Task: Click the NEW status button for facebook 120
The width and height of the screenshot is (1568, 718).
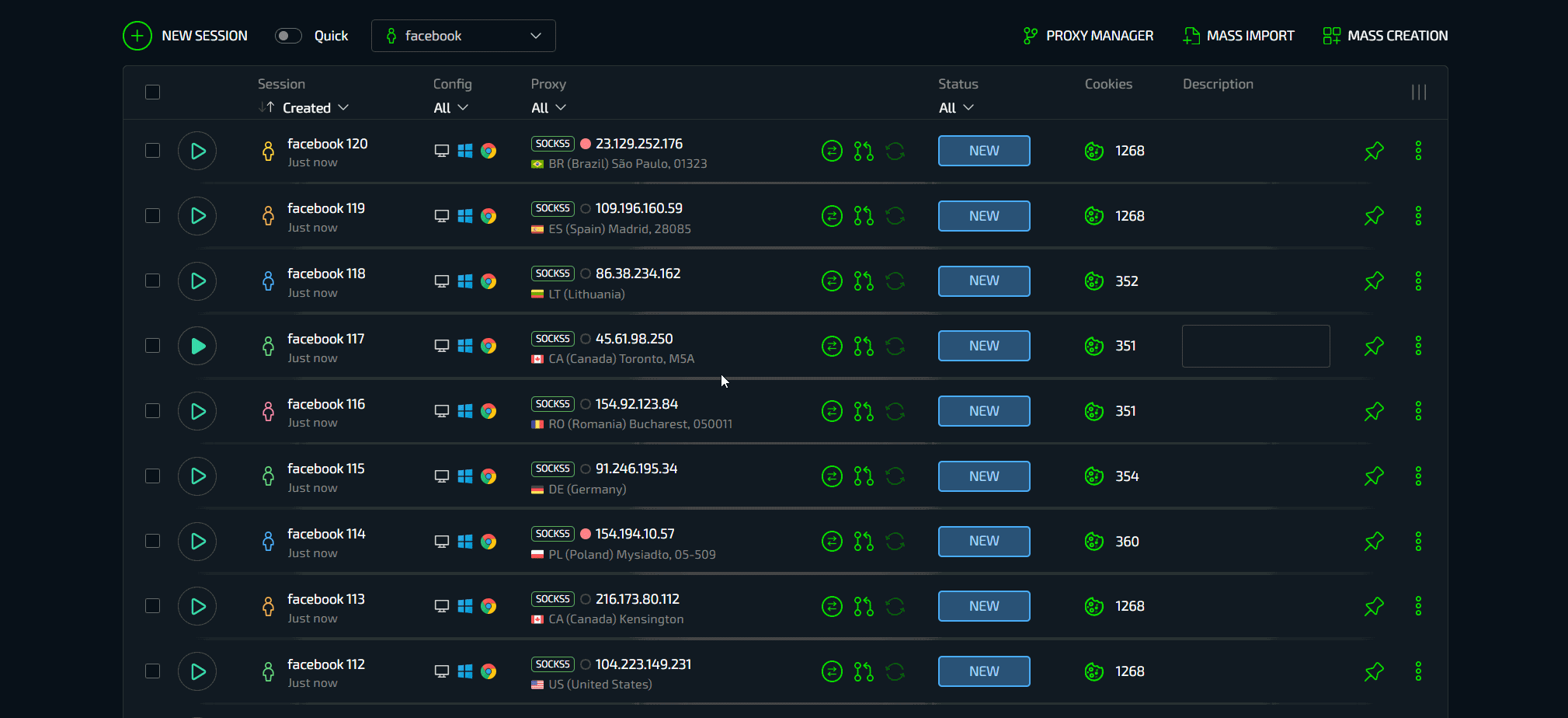Action: 984,151
